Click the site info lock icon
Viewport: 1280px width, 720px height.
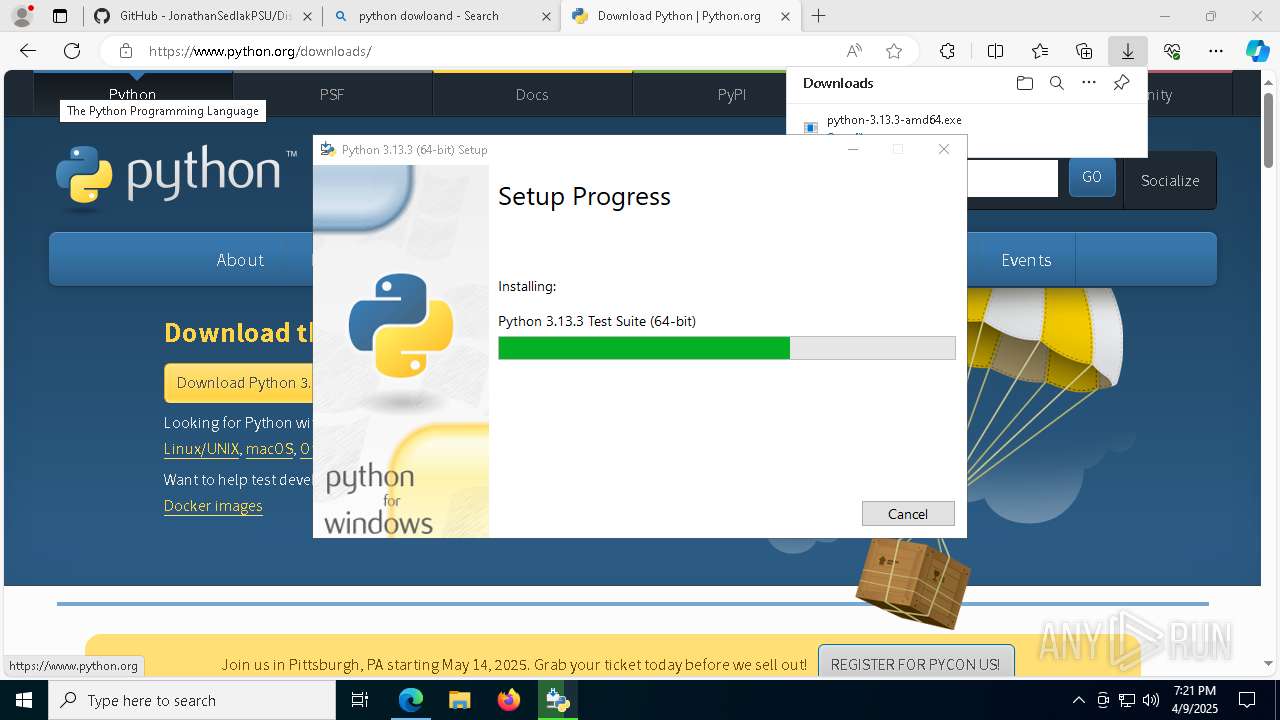coord(125,51)
